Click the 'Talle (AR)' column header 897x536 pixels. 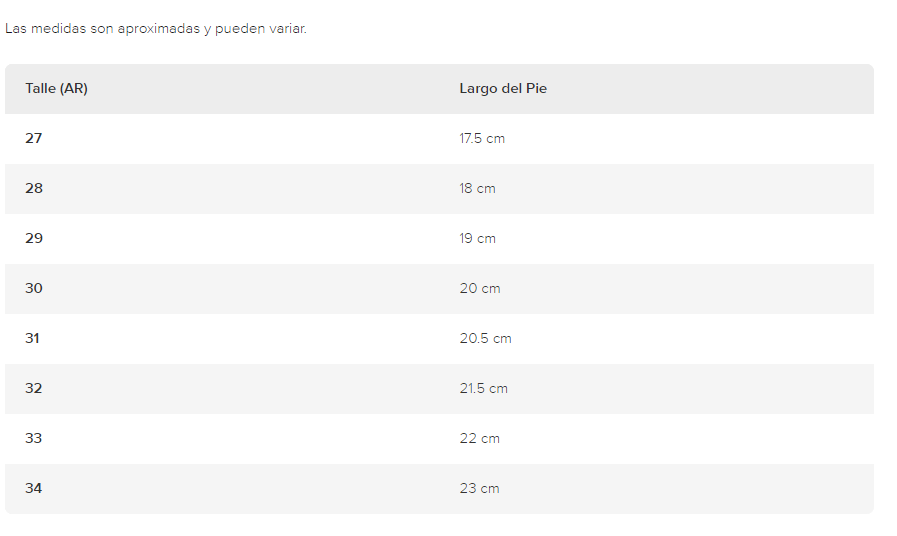[56, 89]
